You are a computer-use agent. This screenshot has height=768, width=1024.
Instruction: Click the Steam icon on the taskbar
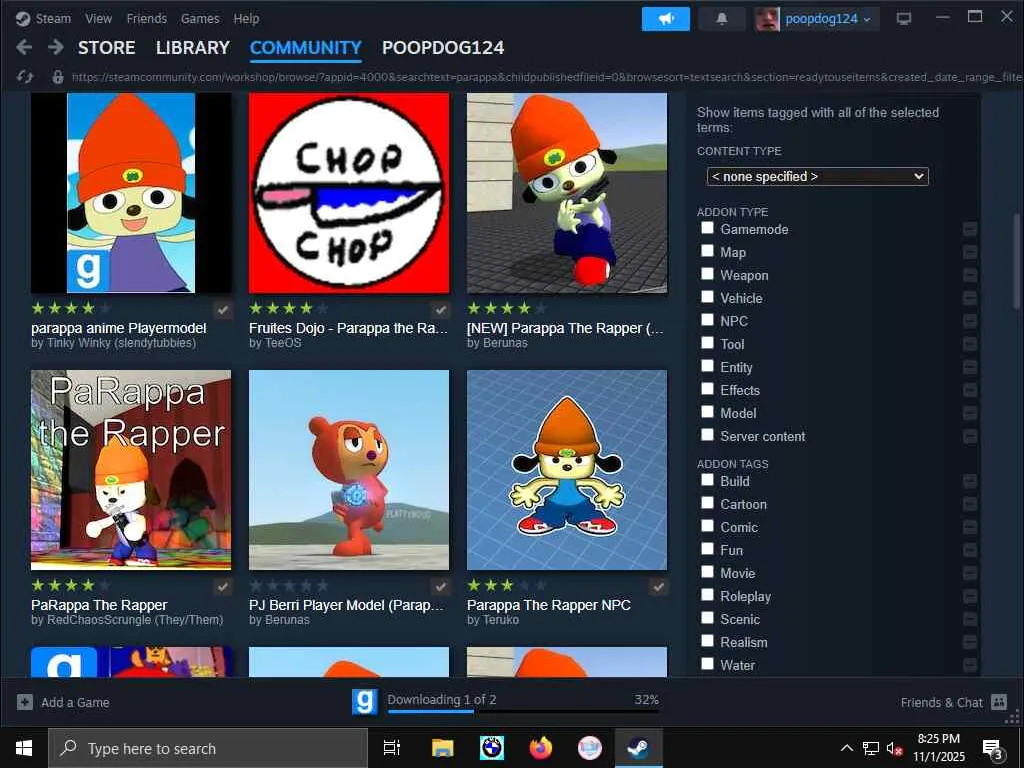click(x=638, y=748)
